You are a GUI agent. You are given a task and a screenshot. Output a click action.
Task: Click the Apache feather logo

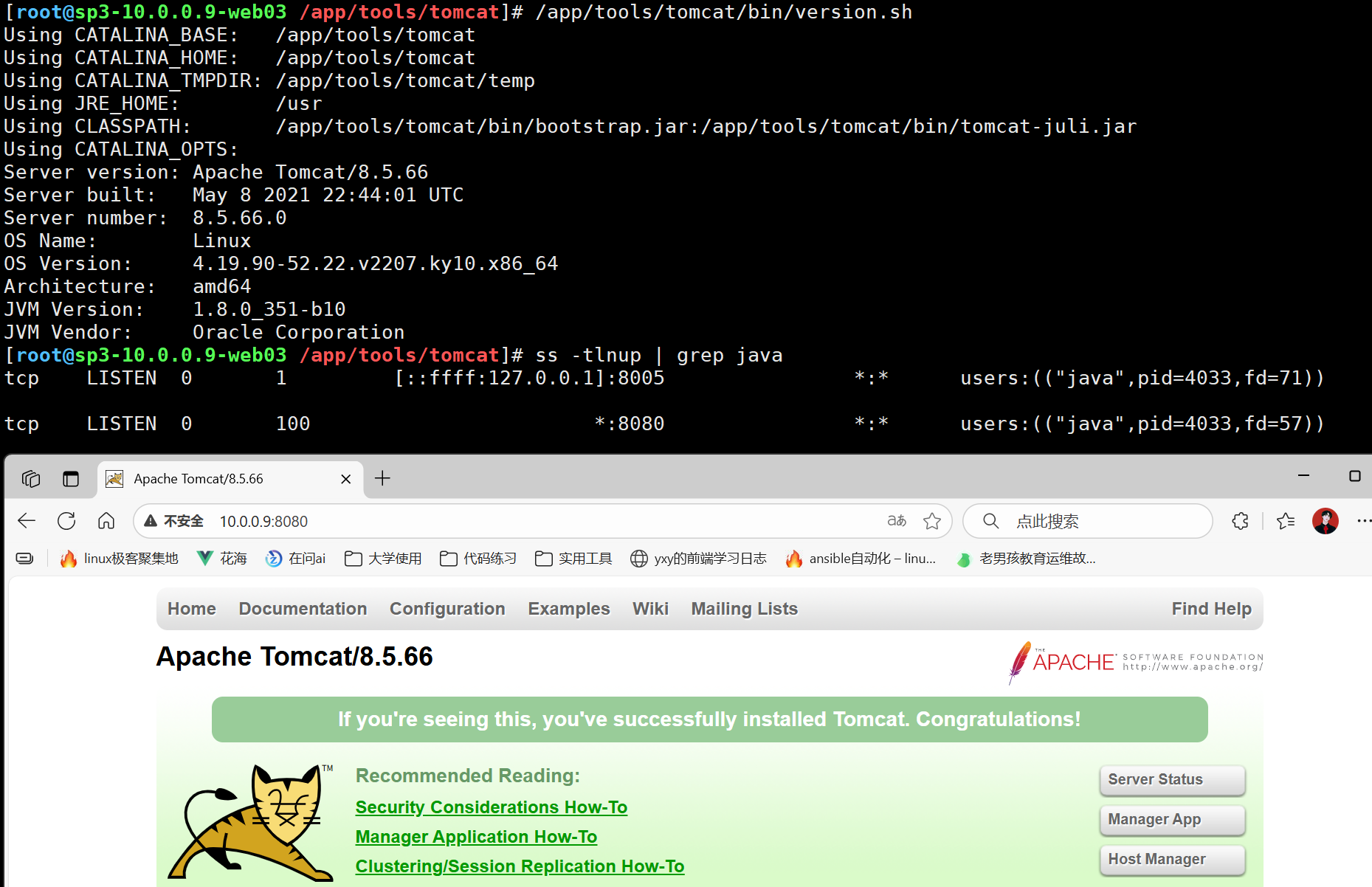pos(1135,662)
